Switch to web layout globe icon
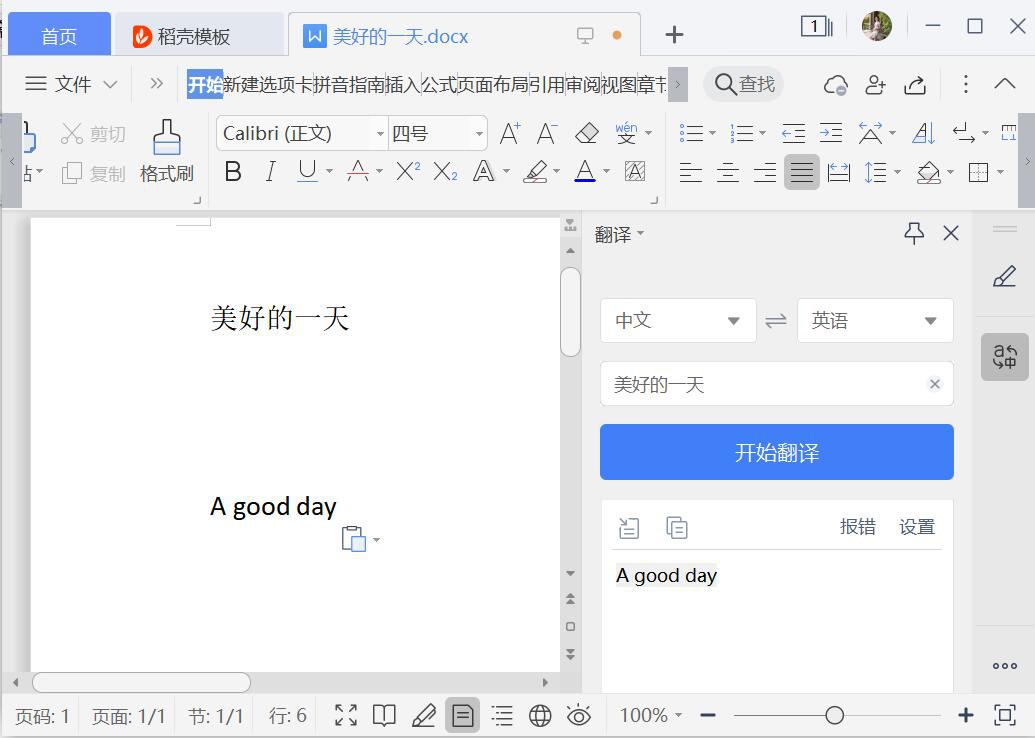 pos(540,715)
